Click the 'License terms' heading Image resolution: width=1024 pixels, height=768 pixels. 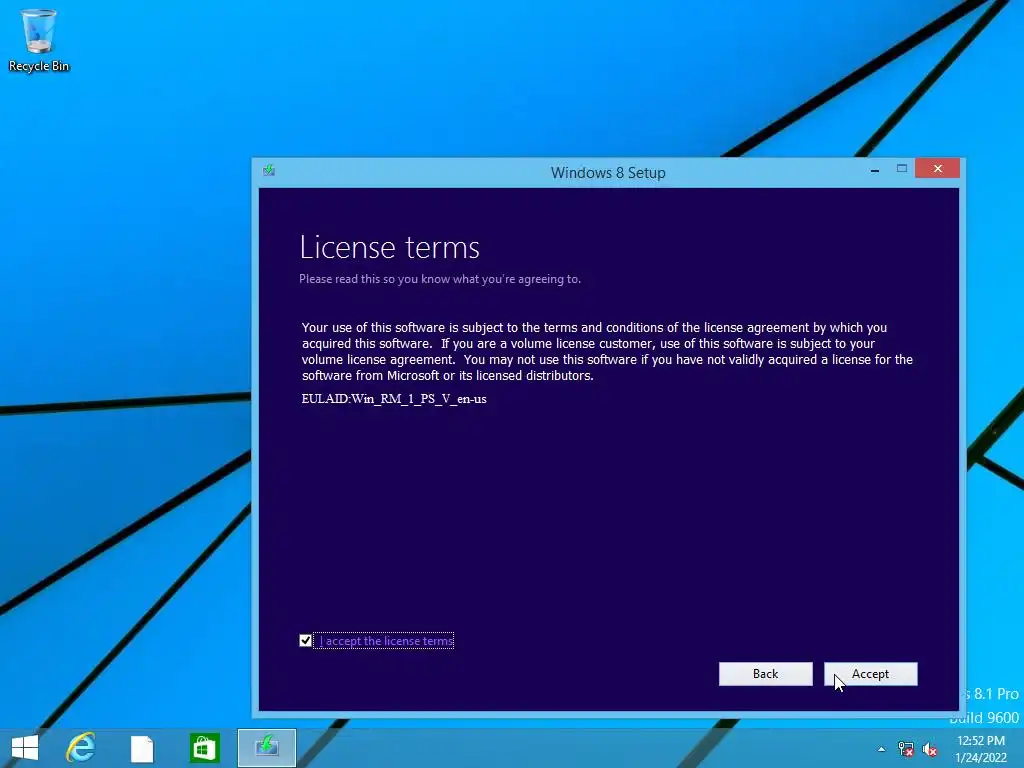coord(389,248)
